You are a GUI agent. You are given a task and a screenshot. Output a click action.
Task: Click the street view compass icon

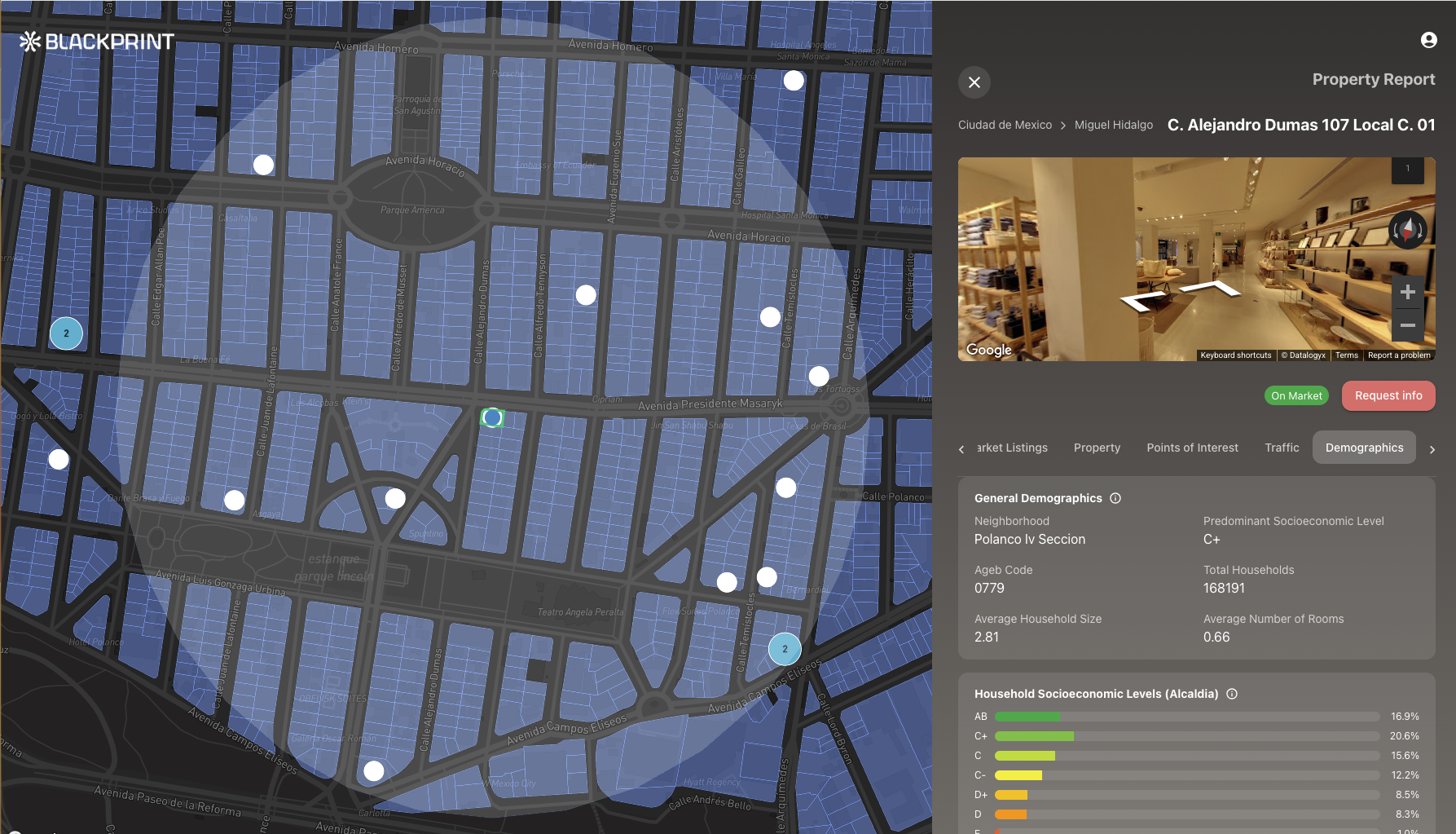(x=1407, y=231)
